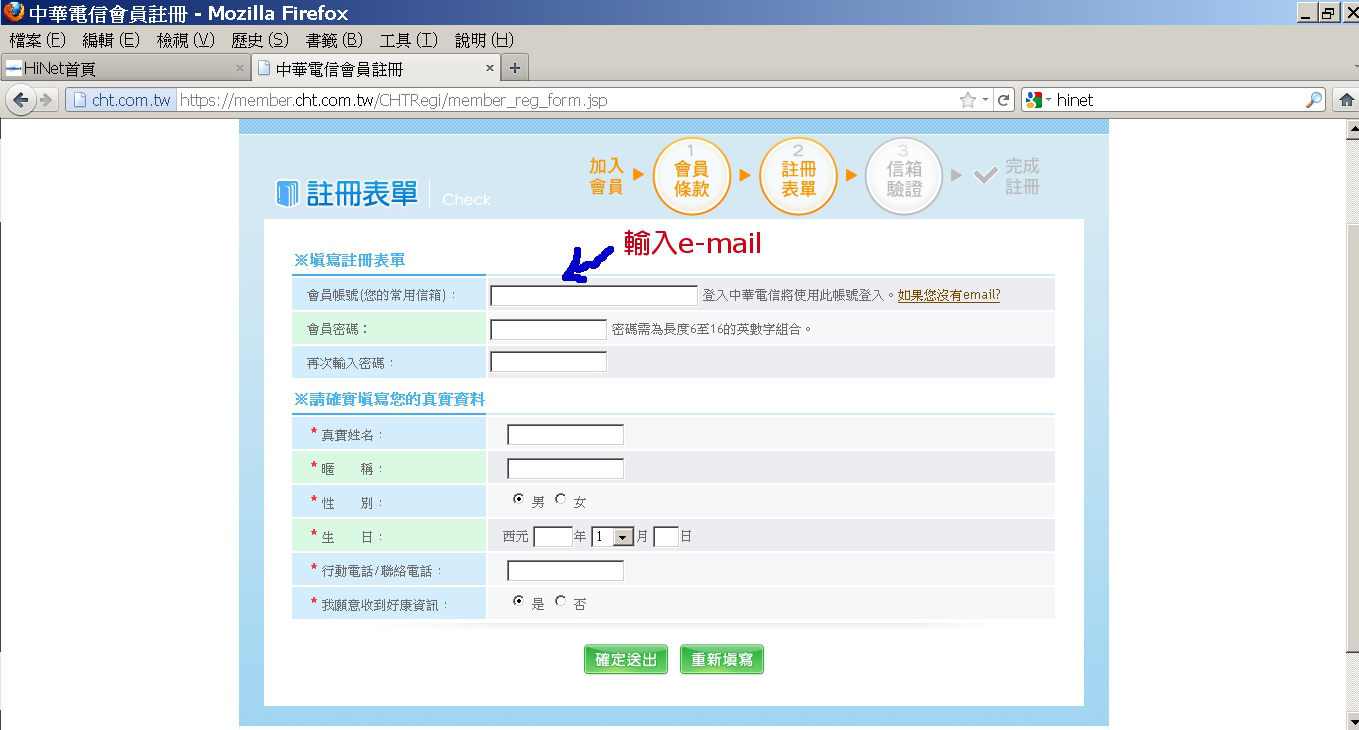Click the browser Forward arrow
The height and width of the screenshot is (730, 1359).
44,100
